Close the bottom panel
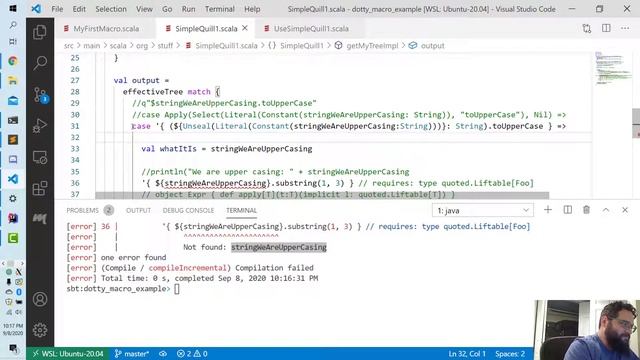Image resolution: width=640 pixels, height=360 pixels. [625, 210]
